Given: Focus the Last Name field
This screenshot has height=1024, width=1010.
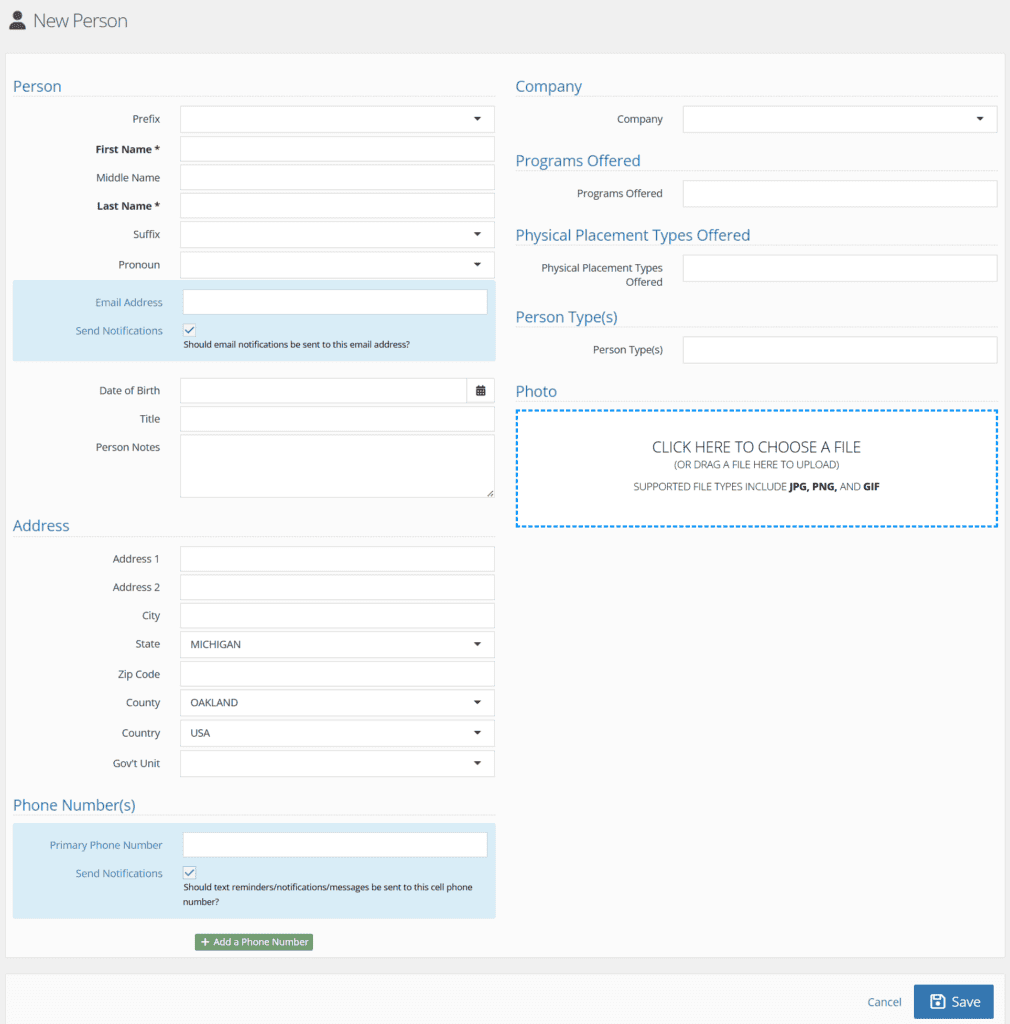Looking at the screenshot, I should tap(337, 206).
